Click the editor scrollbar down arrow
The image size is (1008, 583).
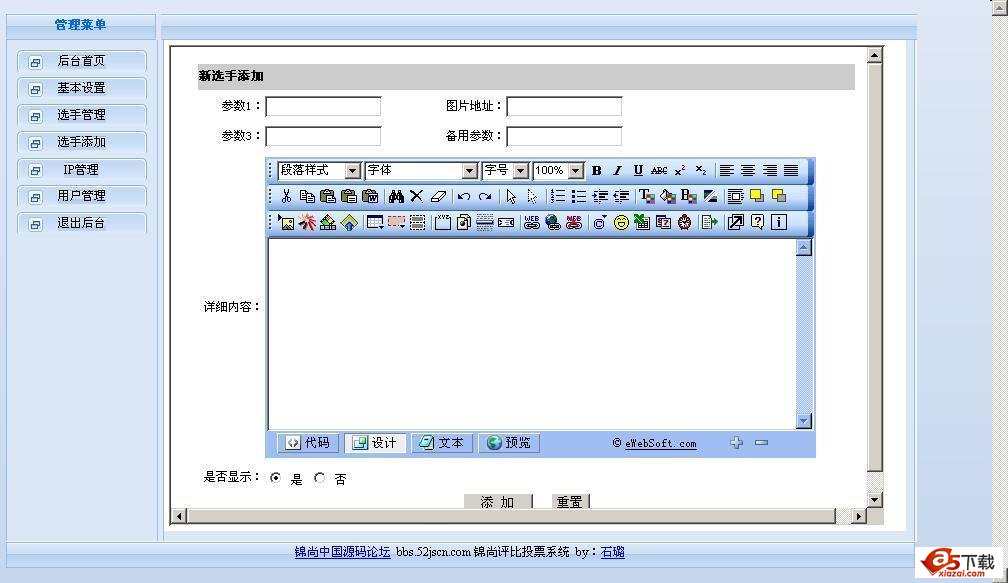coord(804,421)
